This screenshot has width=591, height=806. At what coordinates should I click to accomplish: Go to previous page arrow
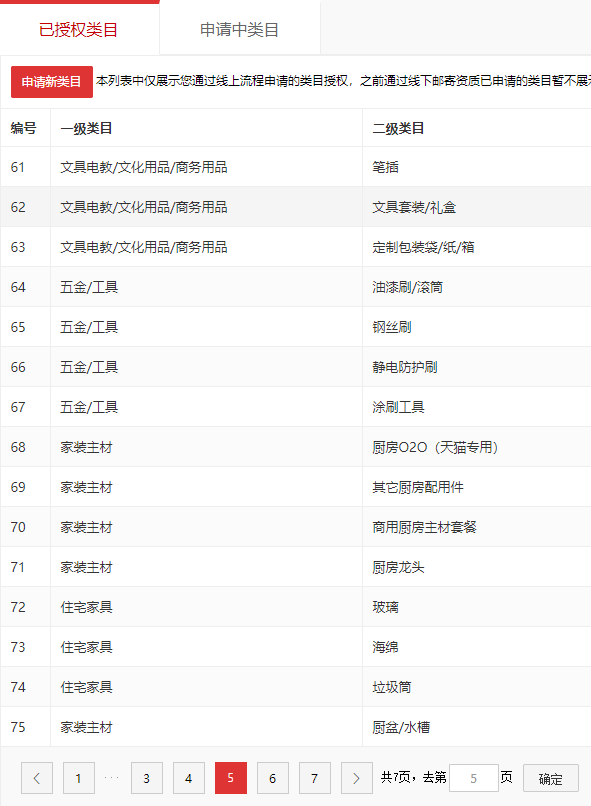pos(36,778)
